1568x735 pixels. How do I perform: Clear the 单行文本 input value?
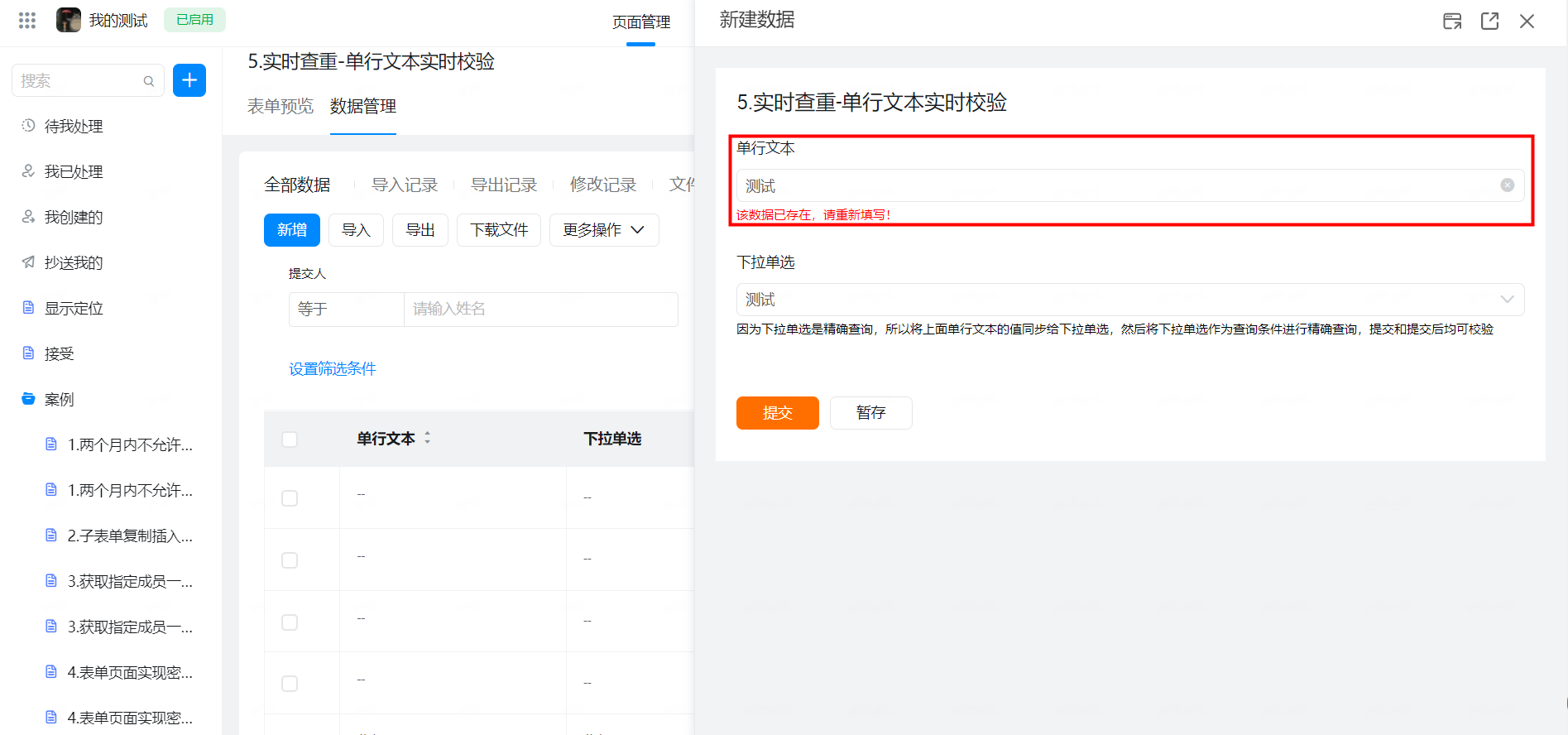pos(1508,185)
